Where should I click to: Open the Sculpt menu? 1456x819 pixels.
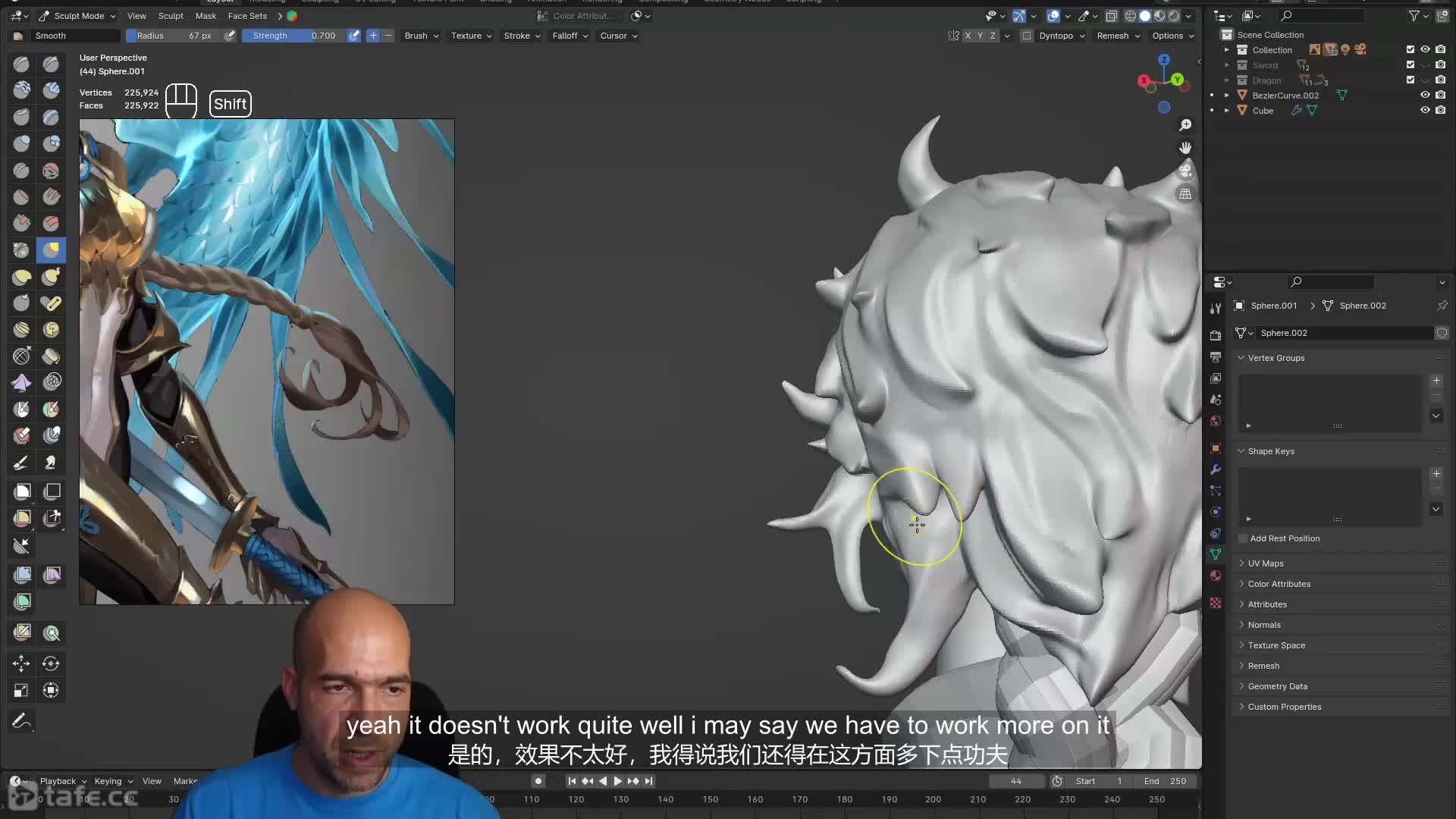[x=171, y=16]
